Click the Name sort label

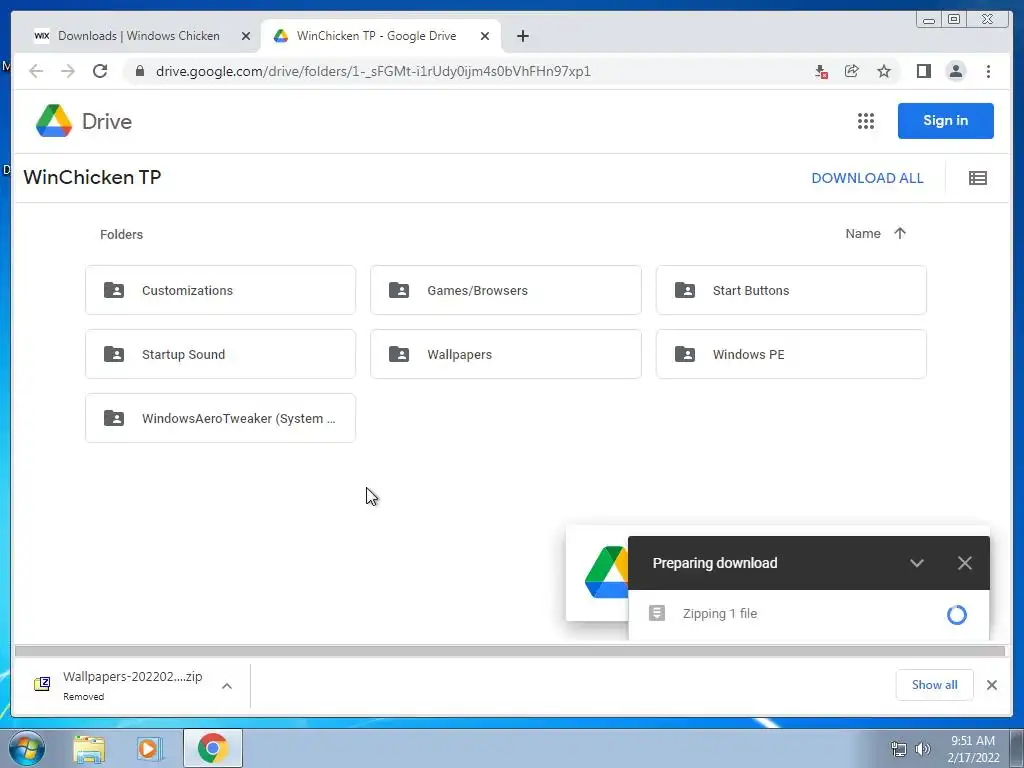(863, 233)
